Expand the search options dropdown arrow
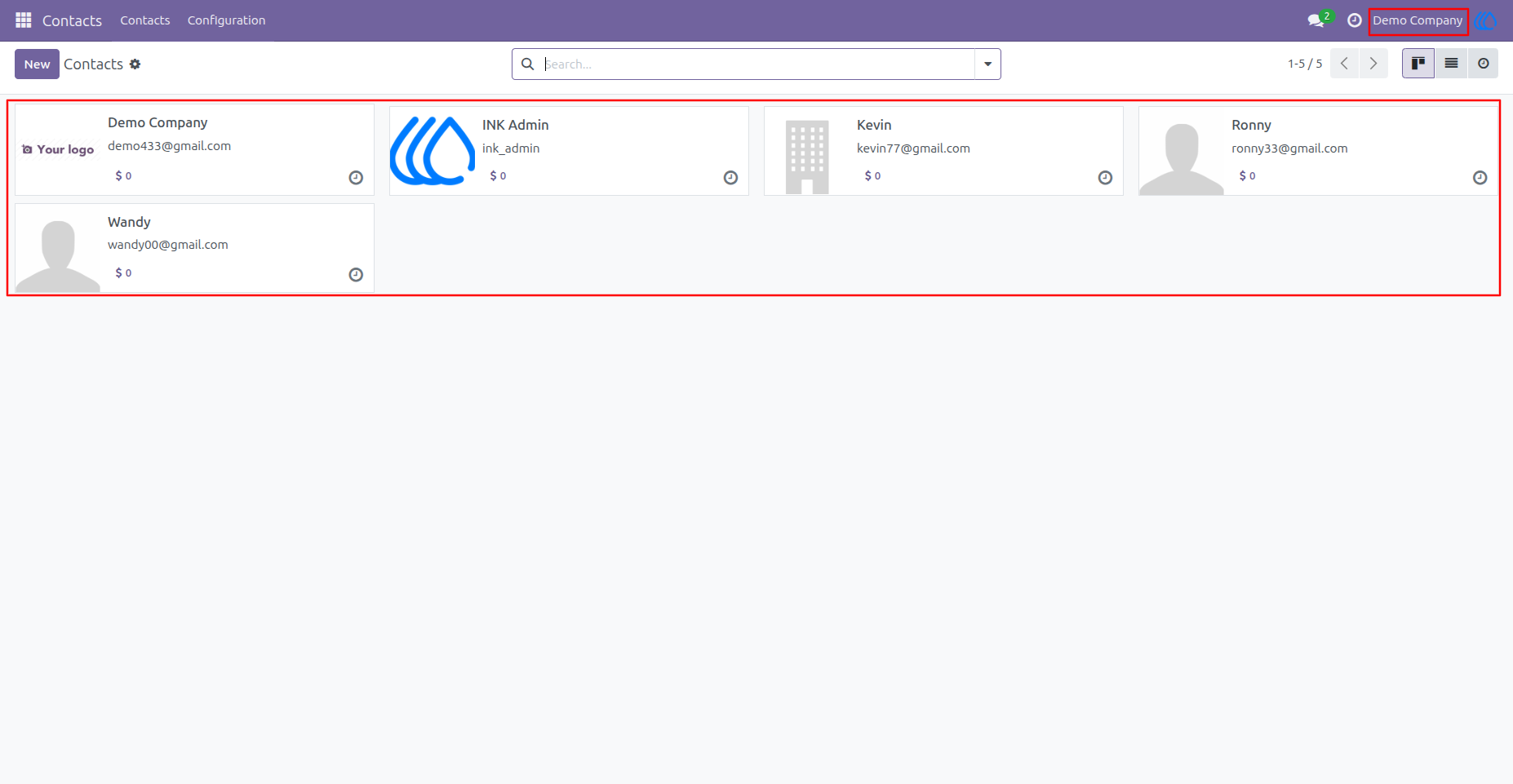Viewport: 1513px width, 784px height. click(987, 64)
